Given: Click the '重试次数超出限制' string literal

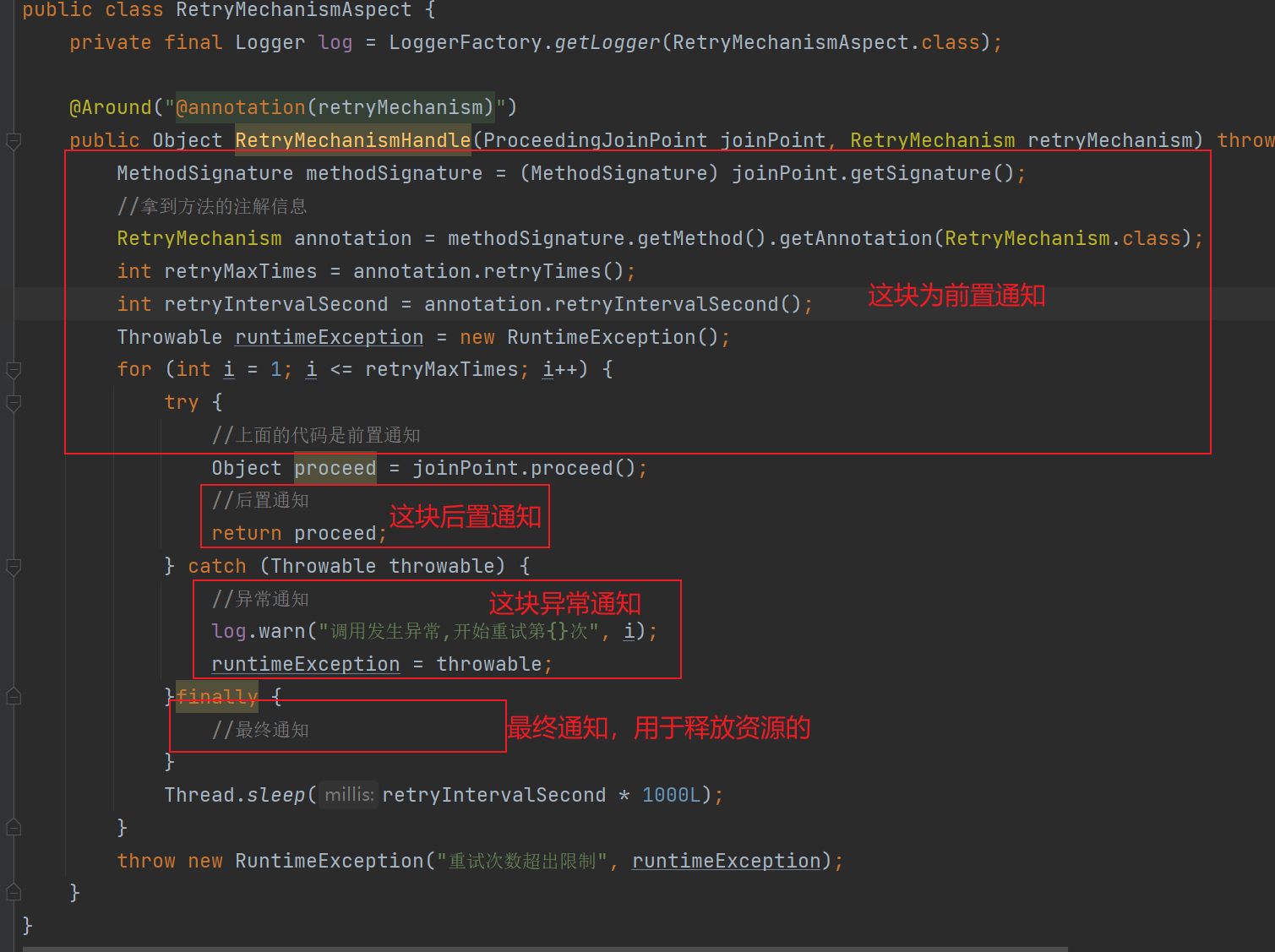Looking at the screenshot, I should tap(523, 861).
